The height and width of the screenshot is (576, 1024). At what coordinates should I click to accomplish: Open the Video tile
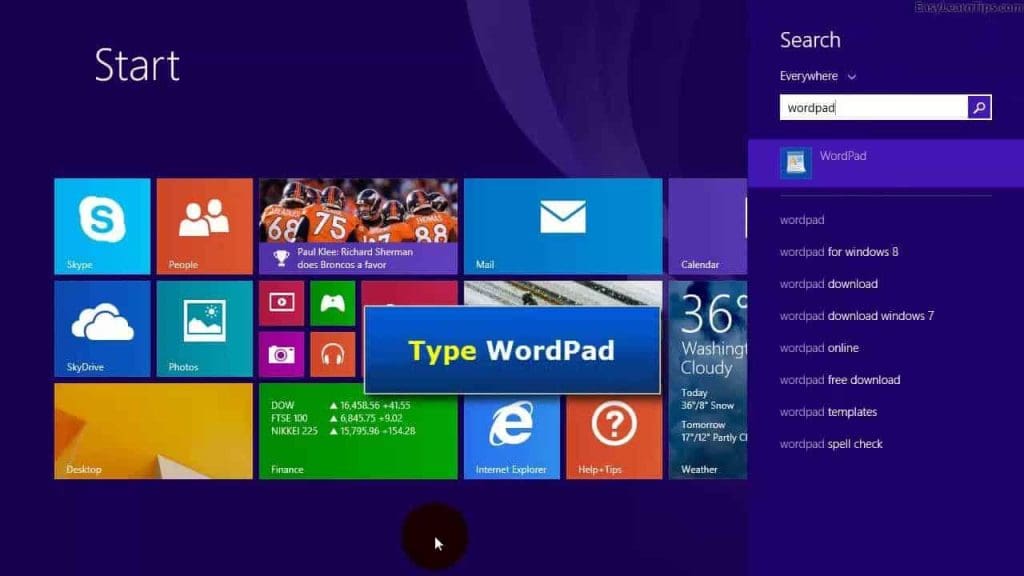click(281, 302)
